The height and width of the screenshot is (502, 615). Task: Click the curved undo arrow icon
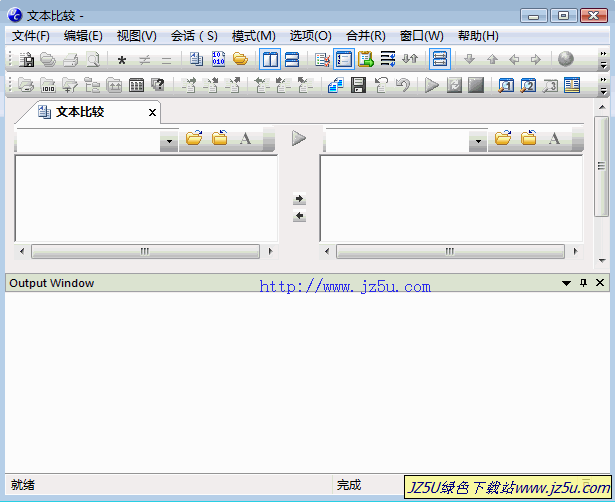coord(402,85)
